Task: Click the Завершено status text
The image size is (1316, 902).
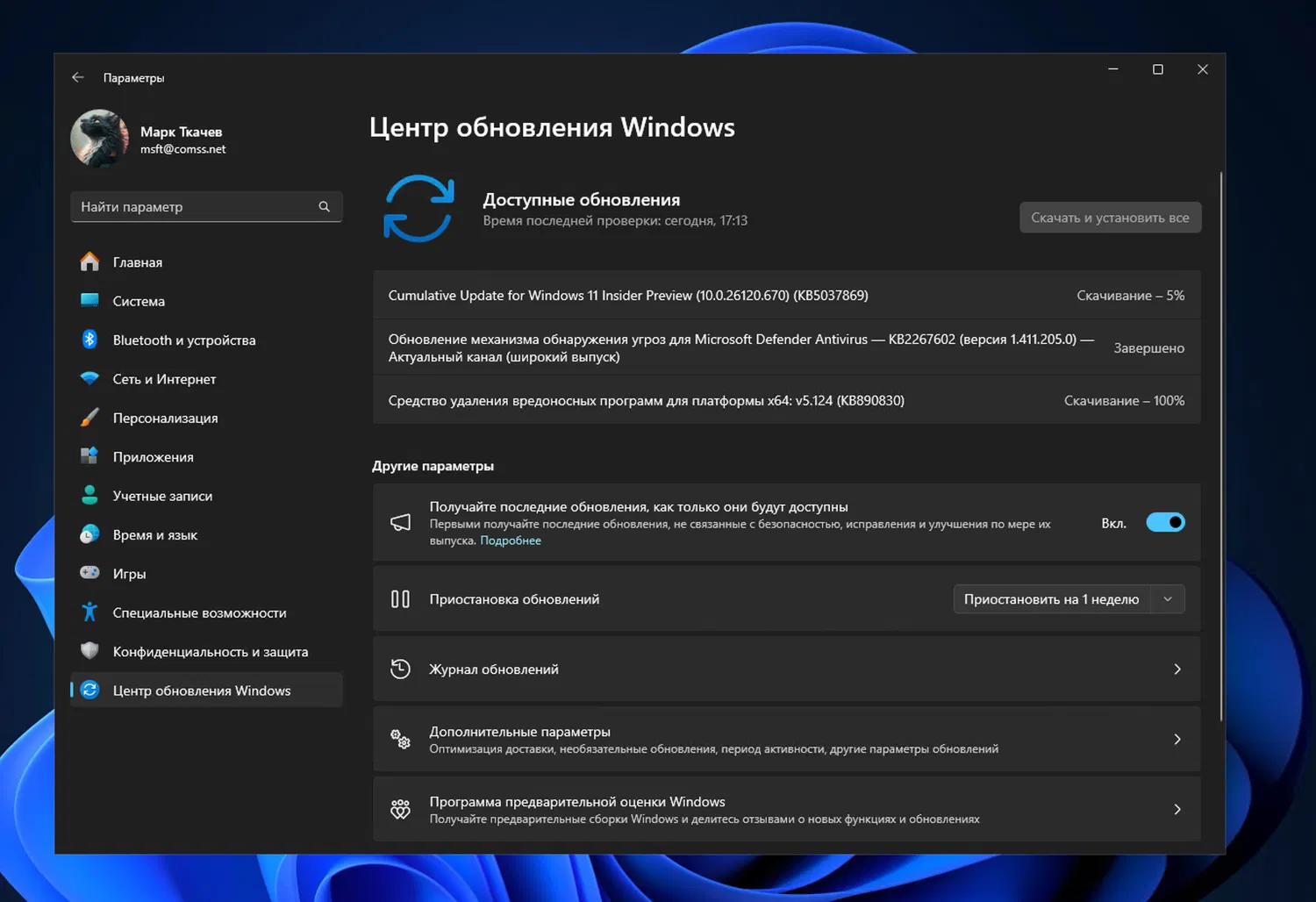Action: 1149,348
